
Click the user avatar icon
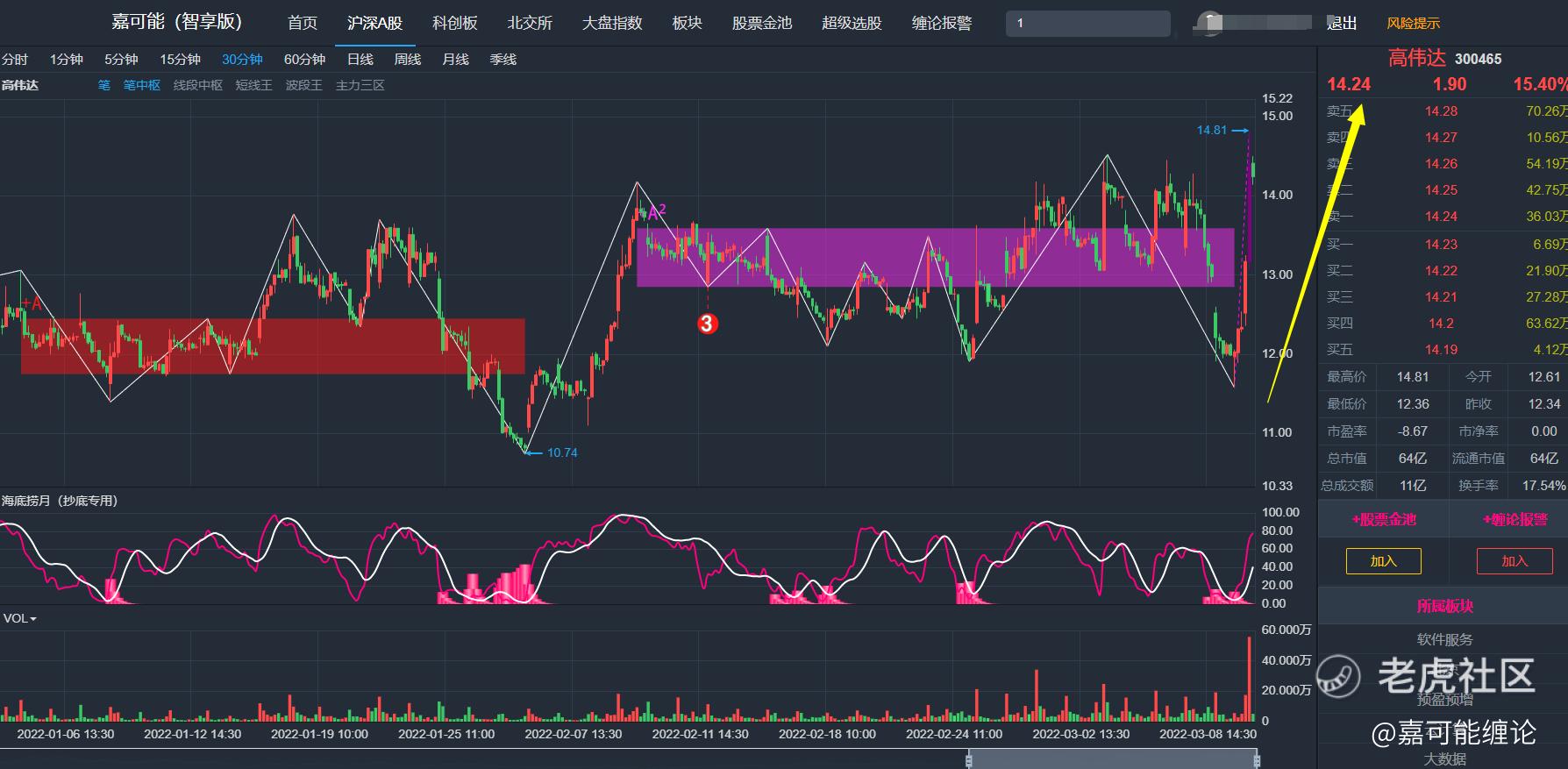(x=1209, y=24)
